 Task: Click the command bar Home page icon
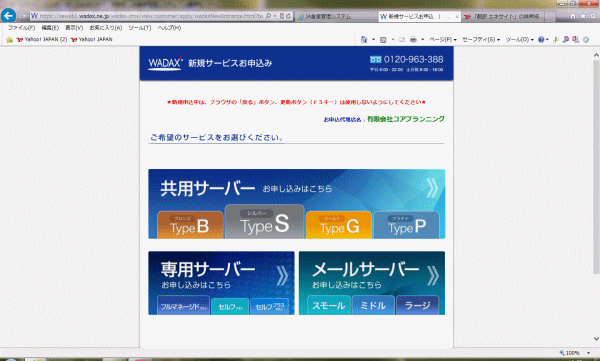tap(364, 39)
